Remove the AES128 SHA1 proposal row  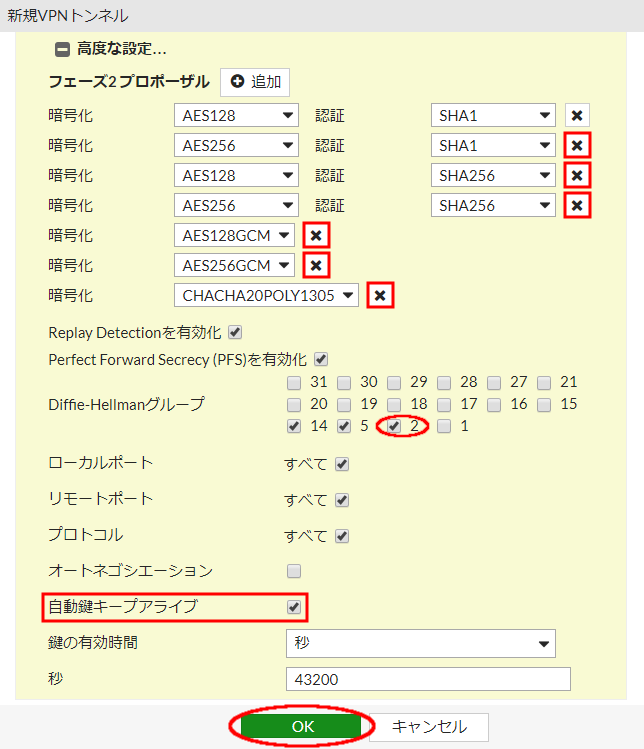577,115
